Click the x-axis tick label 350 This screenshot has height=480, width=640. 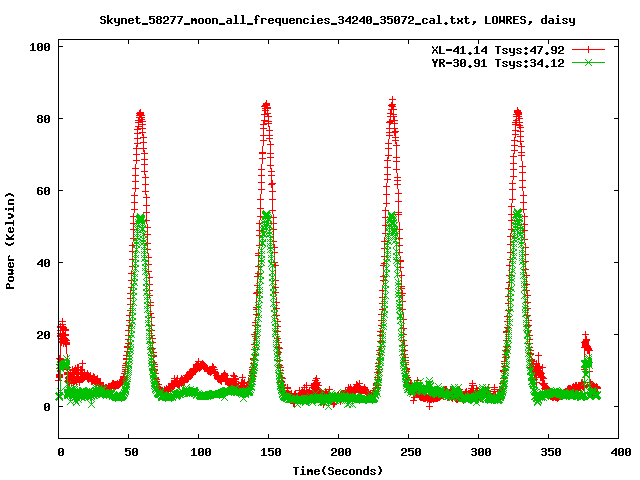coord(551,452)
